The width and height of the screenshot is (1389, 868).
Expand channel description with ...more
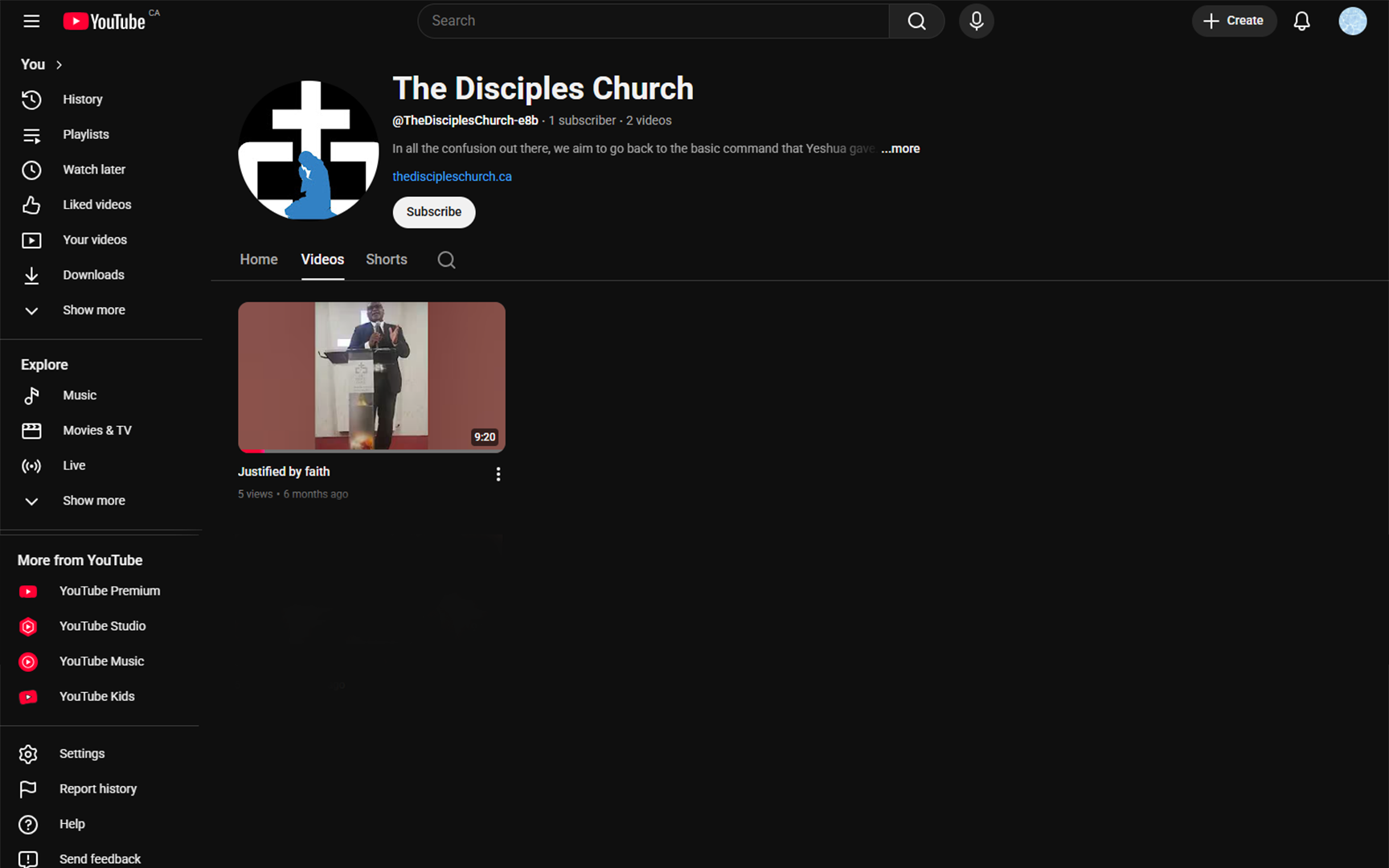point(900,149)
